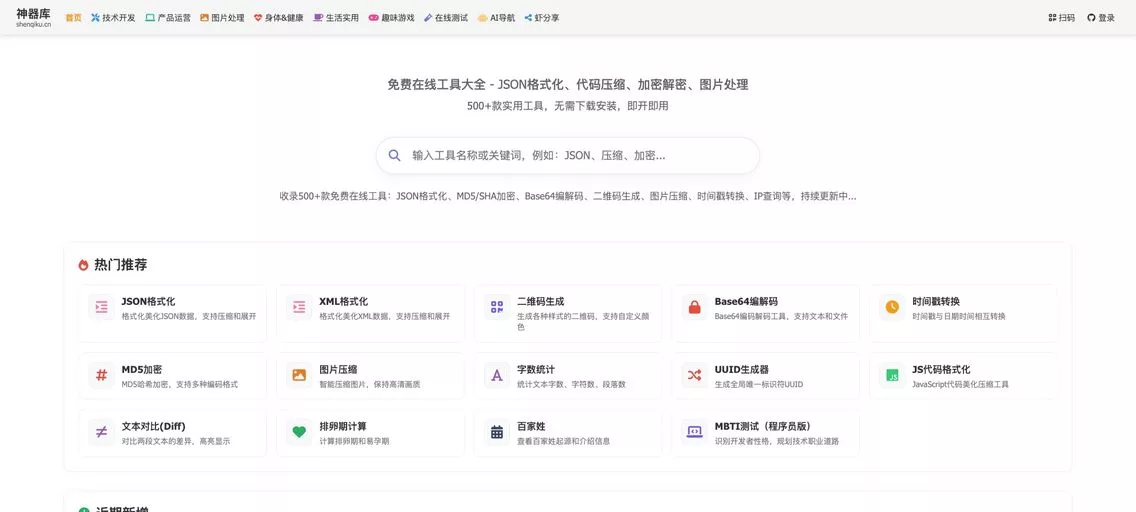Click the 文本对比(Diff) not-equal icon
This screenshot has width=1136, height=512.
(x=101, y=432)
